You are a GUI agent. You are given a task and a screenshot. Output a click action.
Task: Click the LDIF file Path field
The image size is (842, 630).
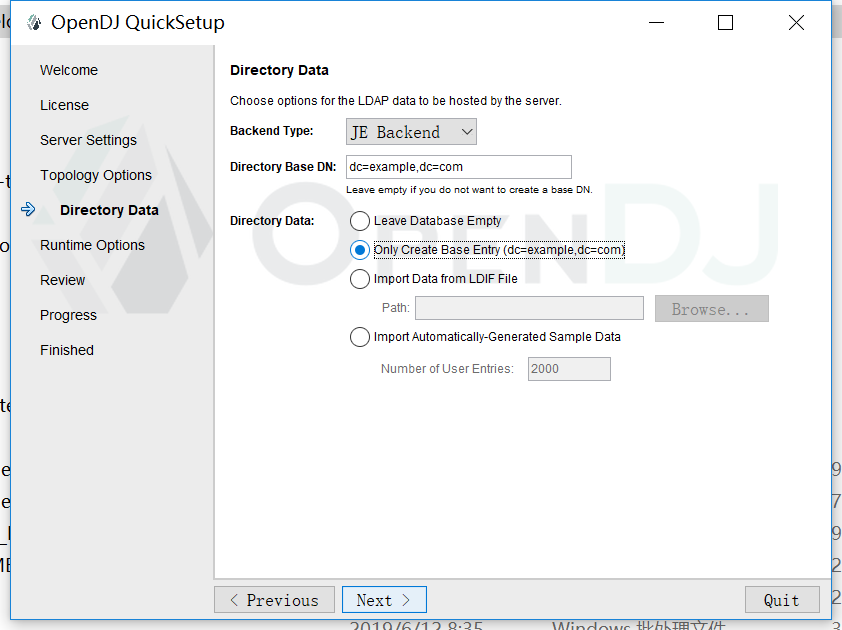(x=529, y=308)
